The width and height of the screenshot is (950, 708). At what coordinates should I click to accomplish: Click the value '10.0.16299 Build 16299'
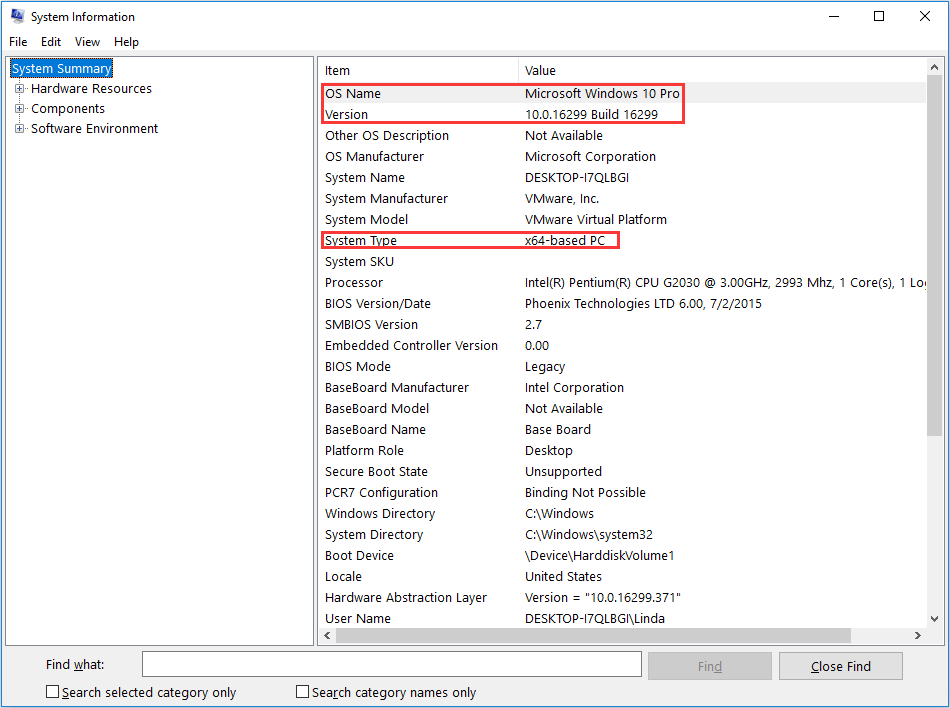pos(591,114)
